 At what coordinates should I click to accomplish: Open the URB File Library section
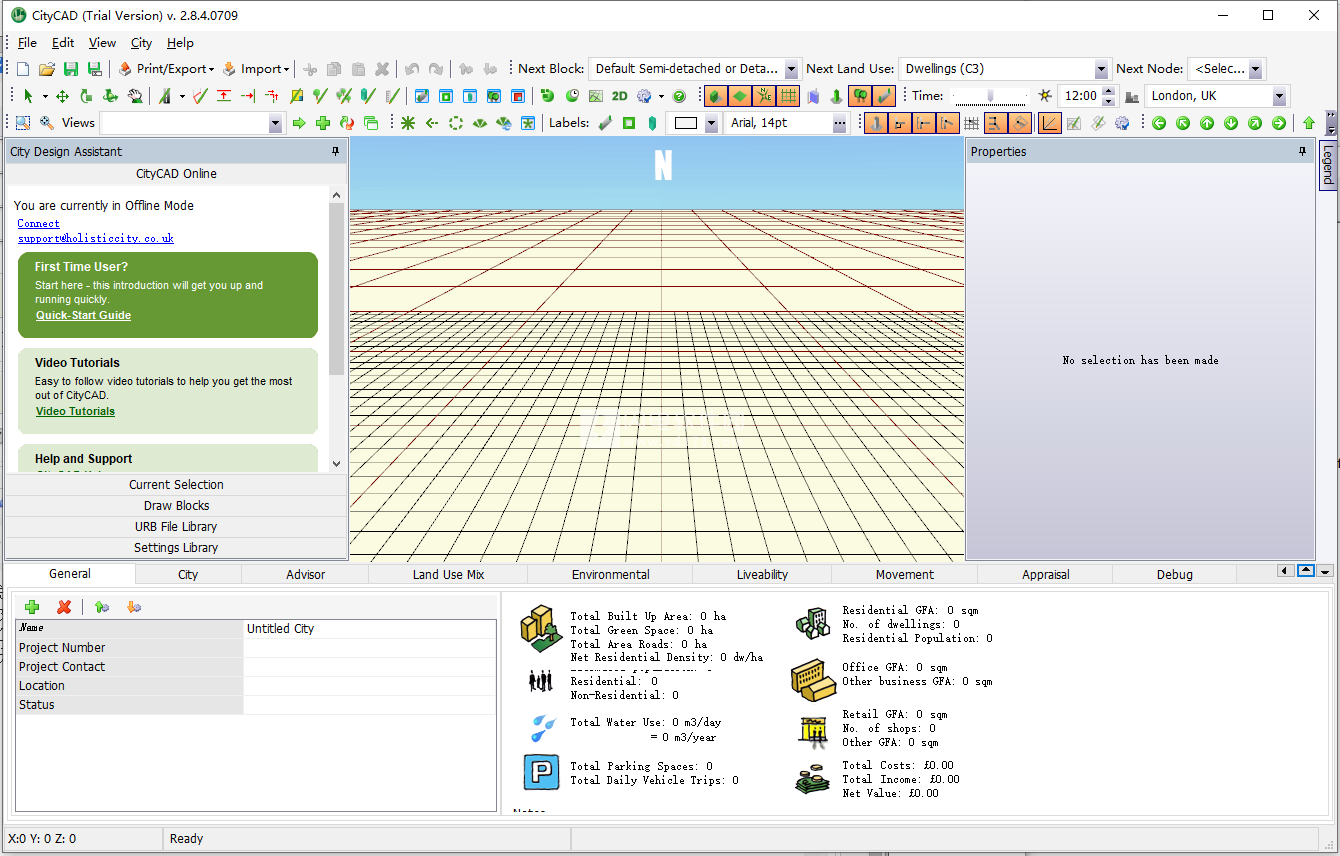pyautogui.click(x=177, y=527)
